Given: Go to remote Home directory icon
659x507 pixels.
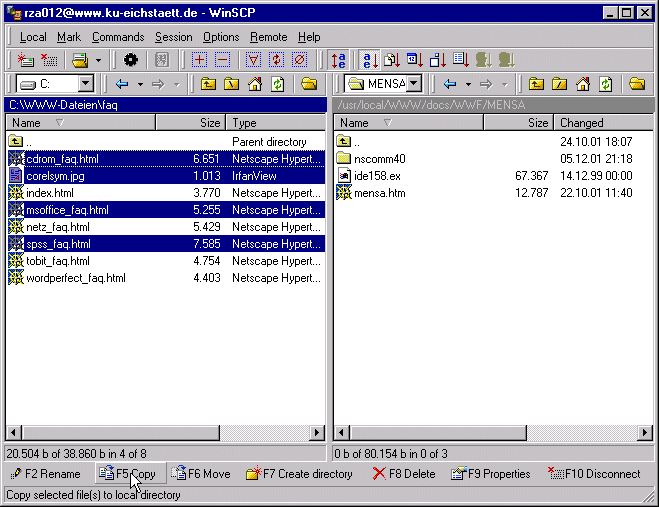Looking at the screenshot, I should pyautogui.click(x=583, y=84).
